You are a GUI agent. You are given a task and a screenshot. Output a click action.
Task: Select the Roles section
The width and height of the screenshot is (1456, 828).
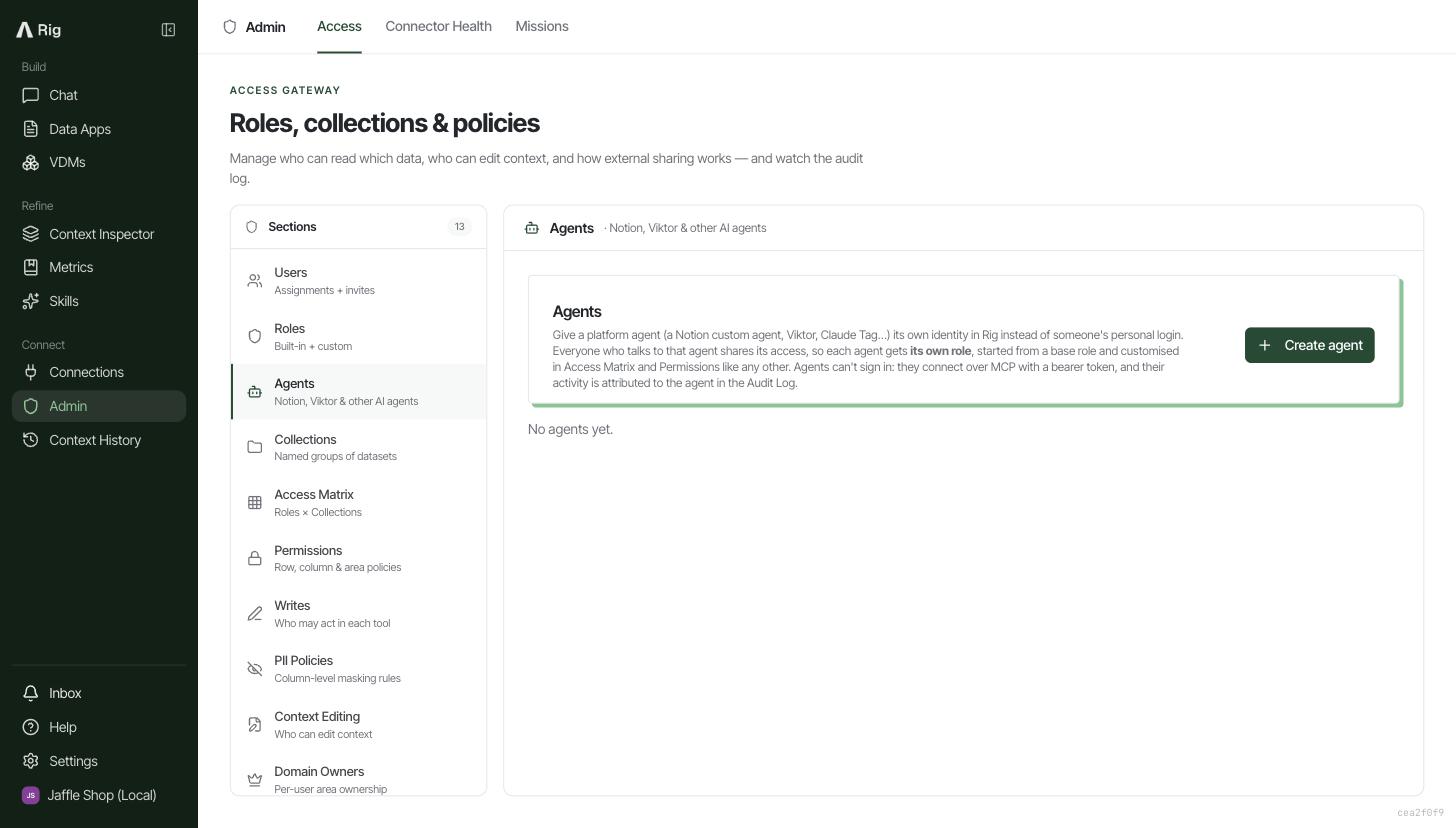coord(358,336)
